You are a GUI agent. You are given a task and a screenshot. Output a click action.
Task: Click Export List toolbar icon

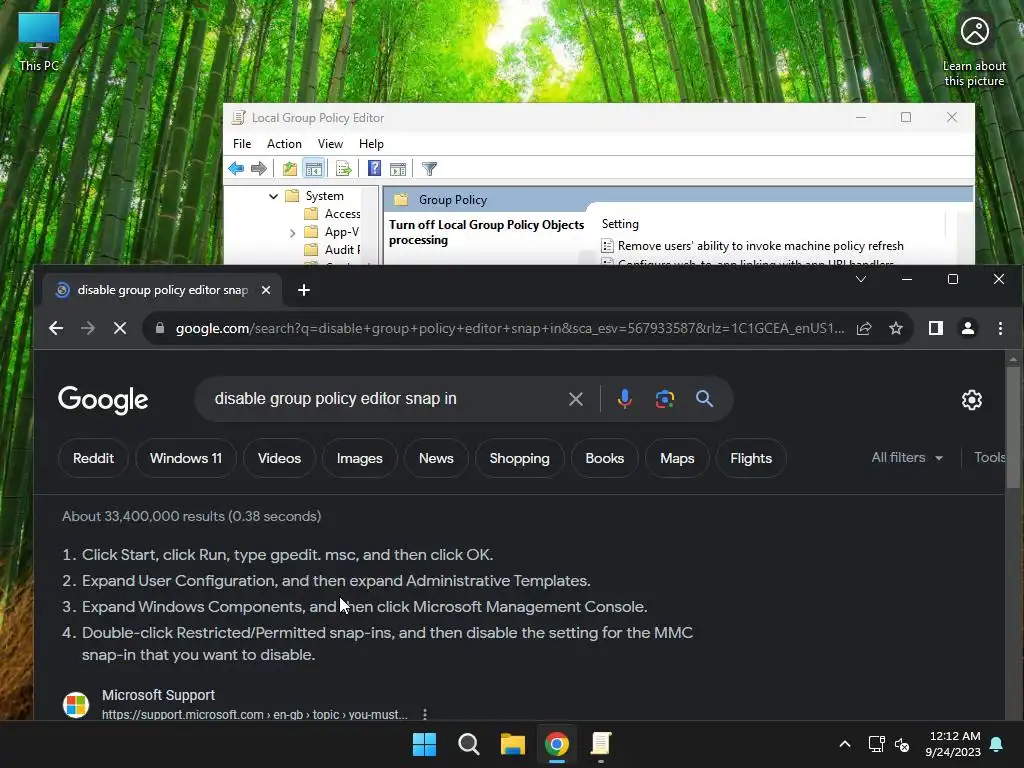tap(344, 168)
